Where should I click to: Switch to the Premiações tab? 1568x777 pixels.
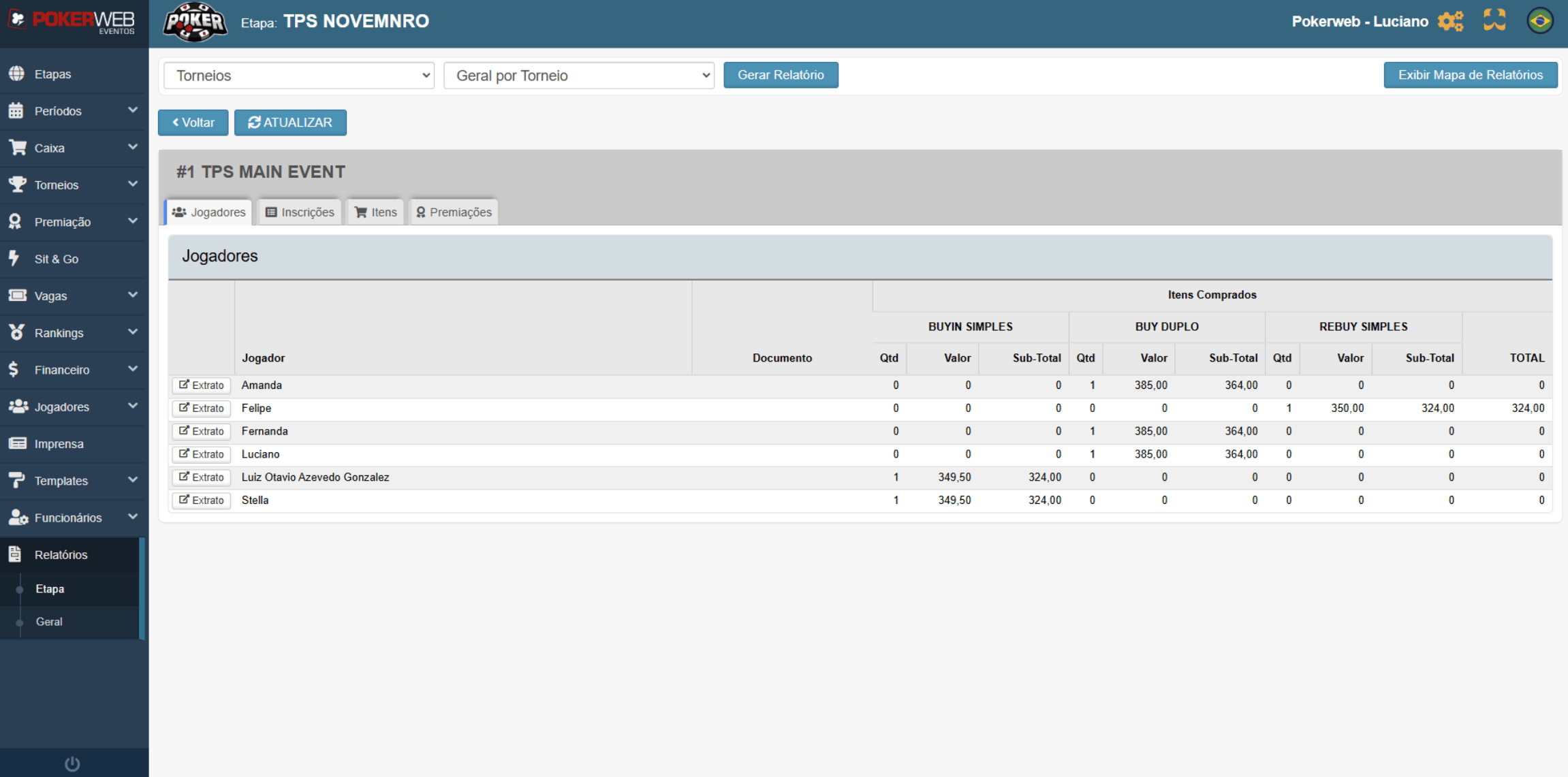(x=454, y=212)
